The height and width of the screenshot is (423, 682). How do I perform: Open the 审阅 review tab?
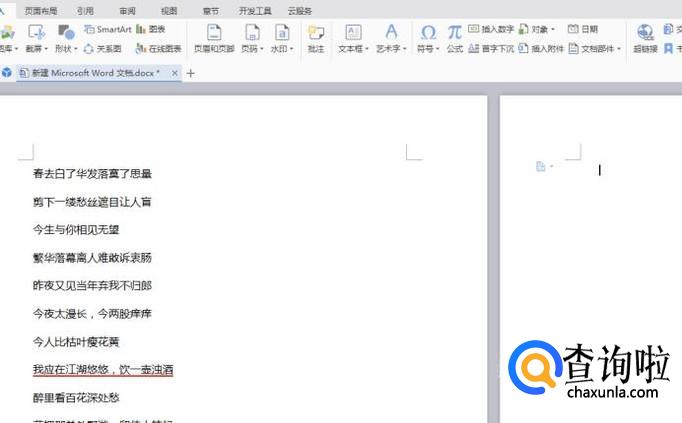[x=127, y=10]
